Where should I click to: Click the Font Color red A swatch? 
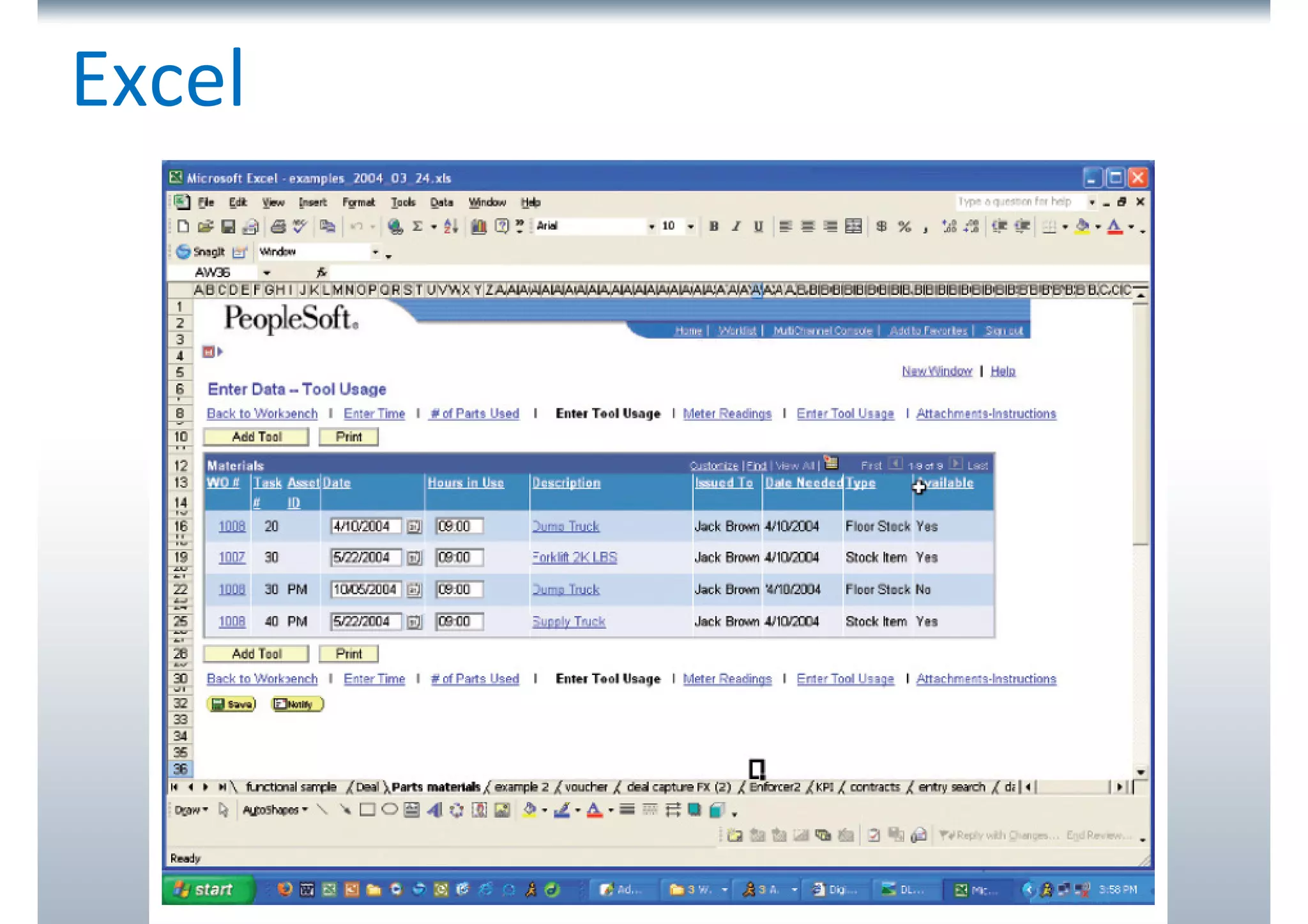pyautogui.click(x=1114, y=227)
